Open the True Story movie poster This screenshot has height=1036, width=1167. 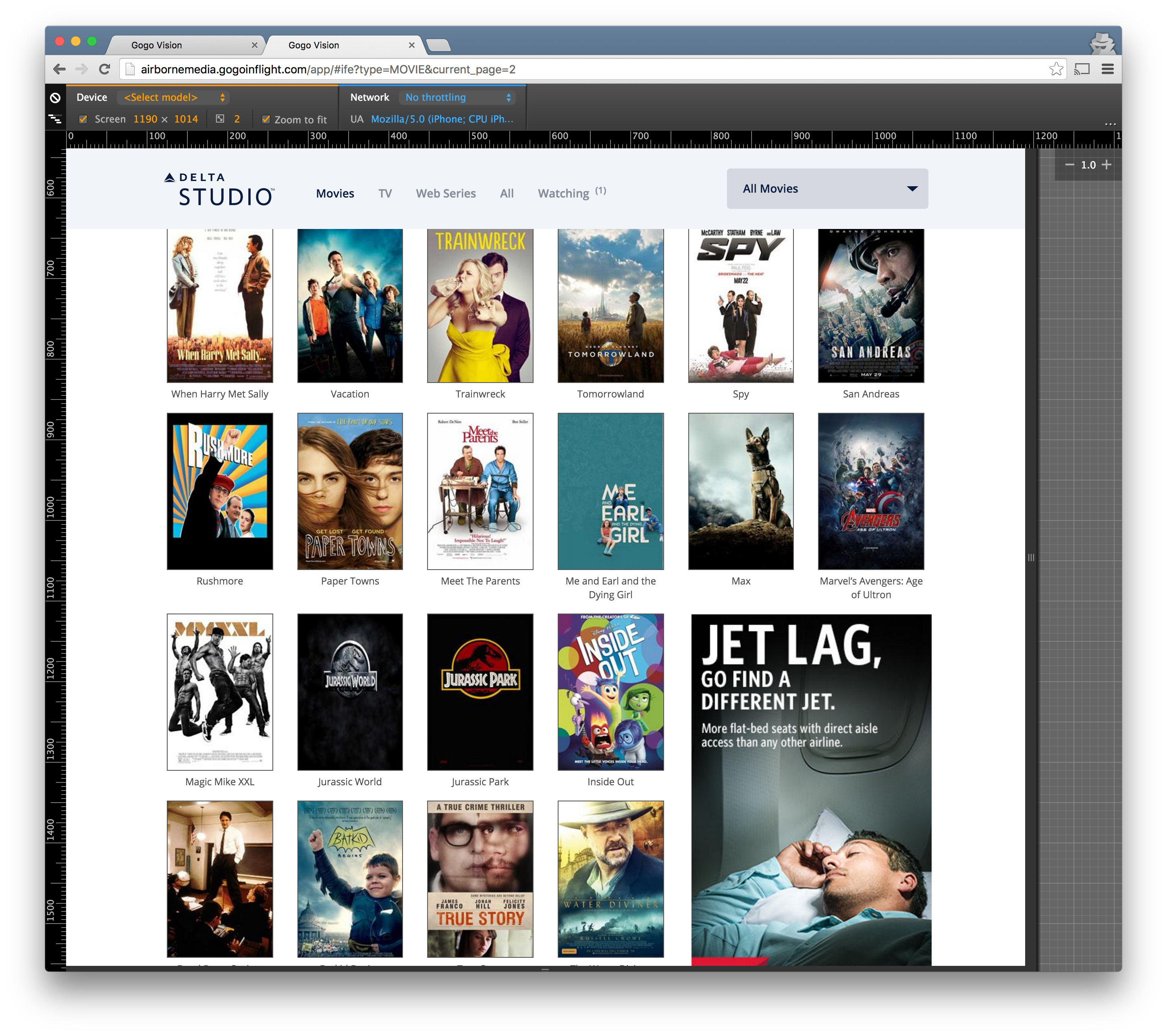tap(480, 878)
